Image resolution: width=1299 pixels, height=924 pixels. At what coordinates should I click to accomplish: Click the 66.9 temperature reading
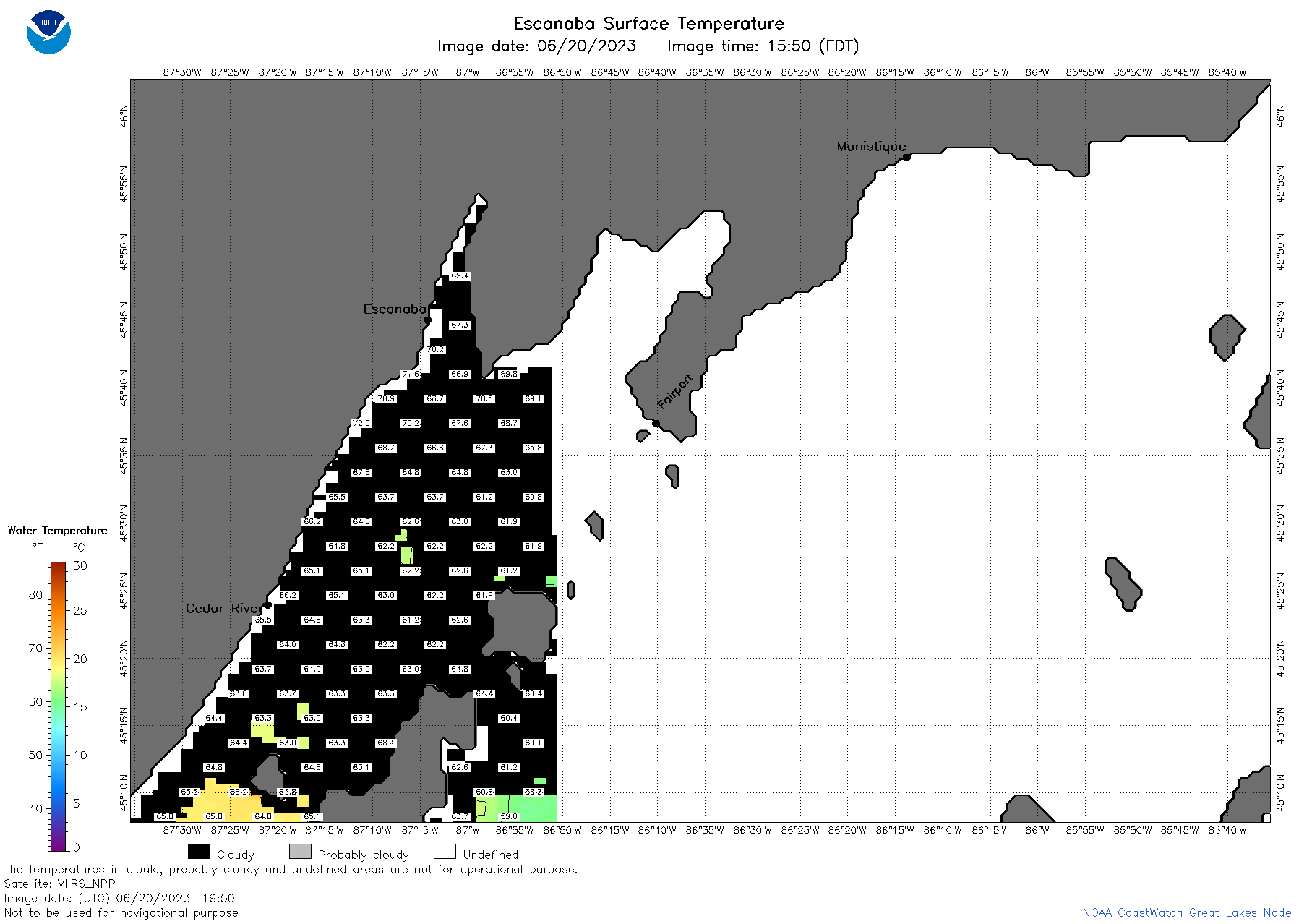coord(460,374)
